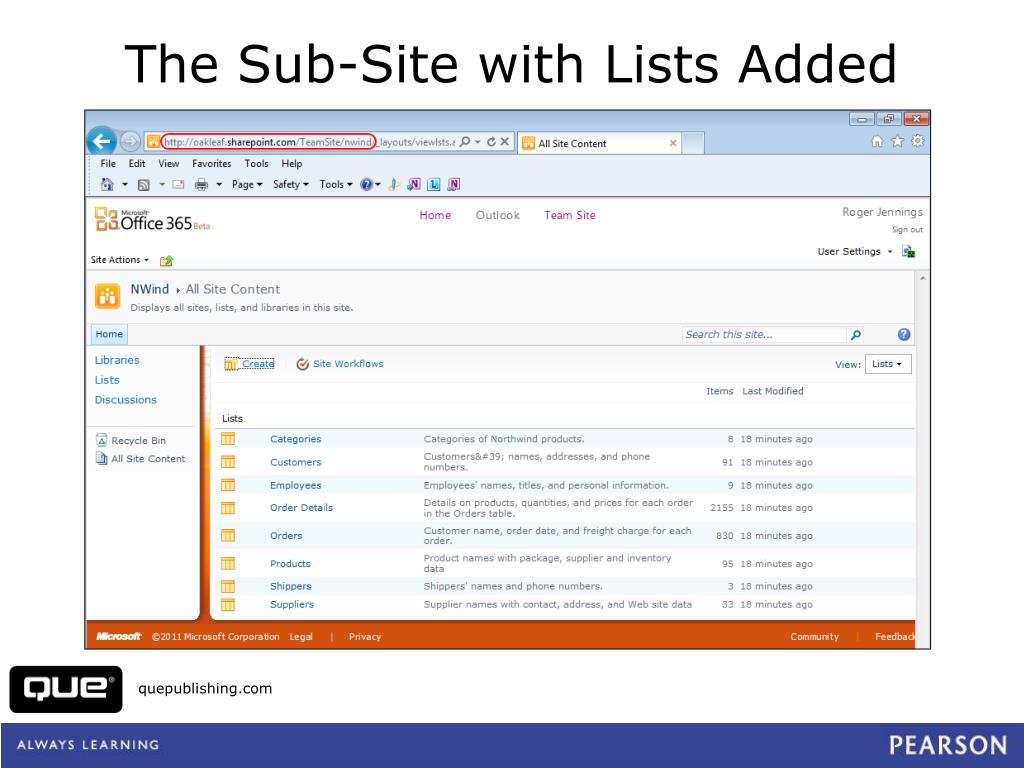Click the search magnifier next to Search this site
This screenshot has height=768, width=1024.
[856, 334]
